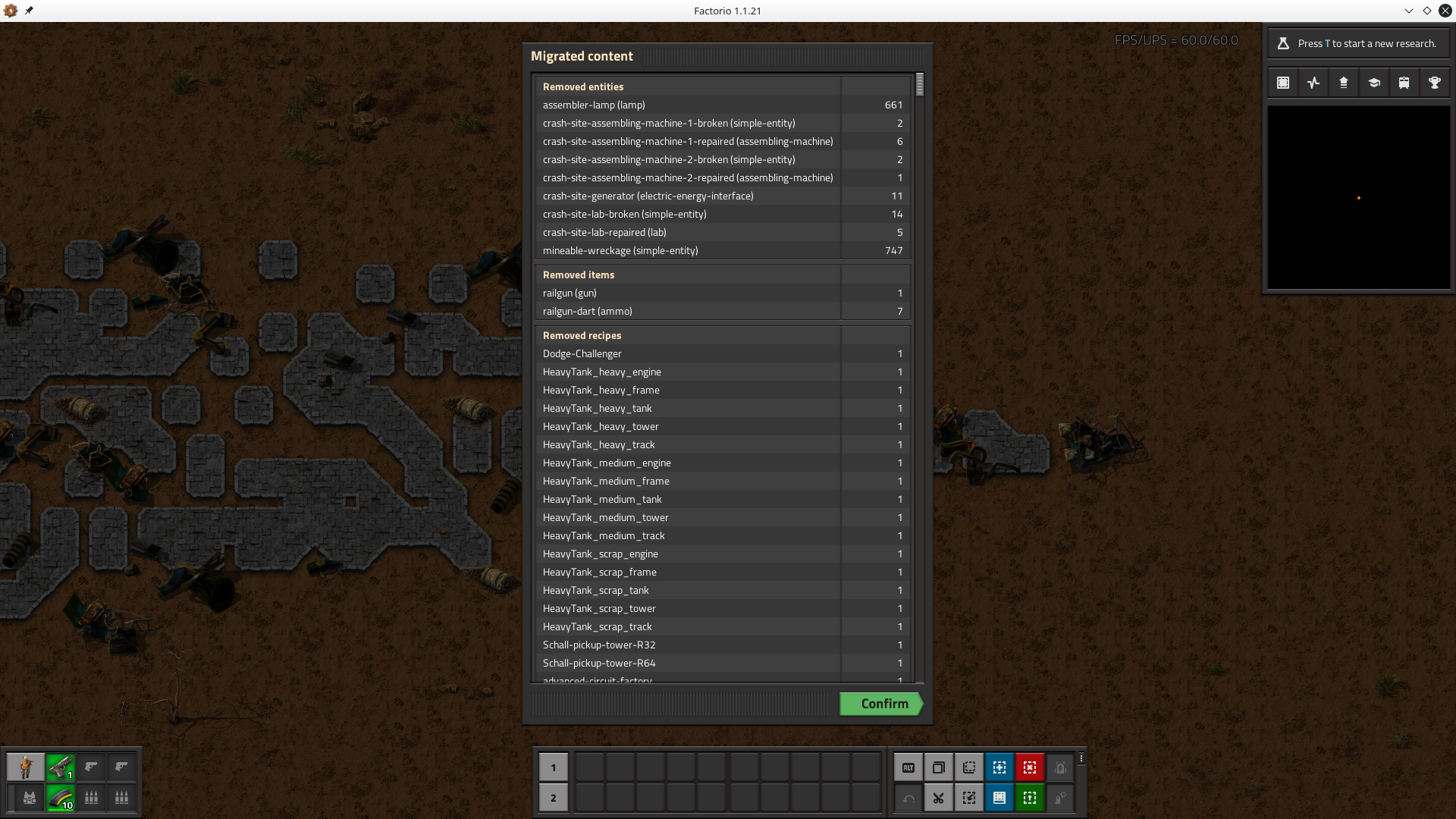Select Dodge-Challenger recipe row
The height and width of the screenshot is (819, 1456).
click(x=723, y=354)
